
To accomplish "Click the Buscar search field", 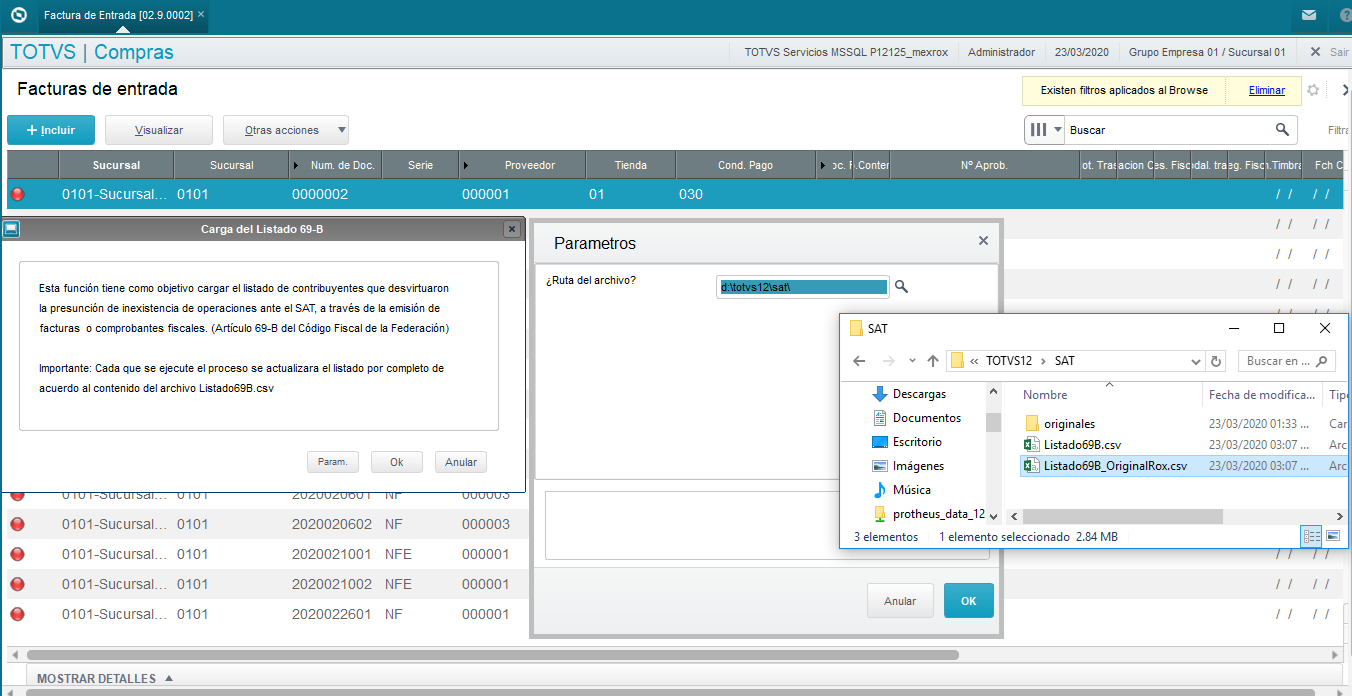I will (1170, 130).
